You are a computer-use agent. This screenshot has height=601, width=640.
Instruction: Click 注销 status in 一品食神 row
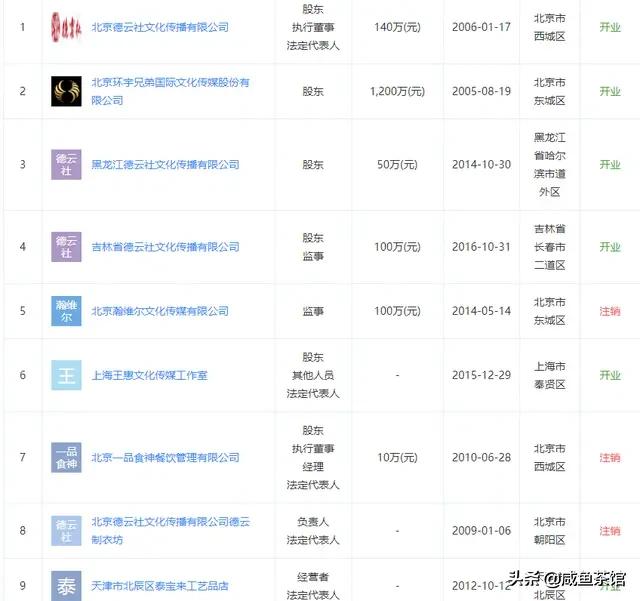click(610, 458)
